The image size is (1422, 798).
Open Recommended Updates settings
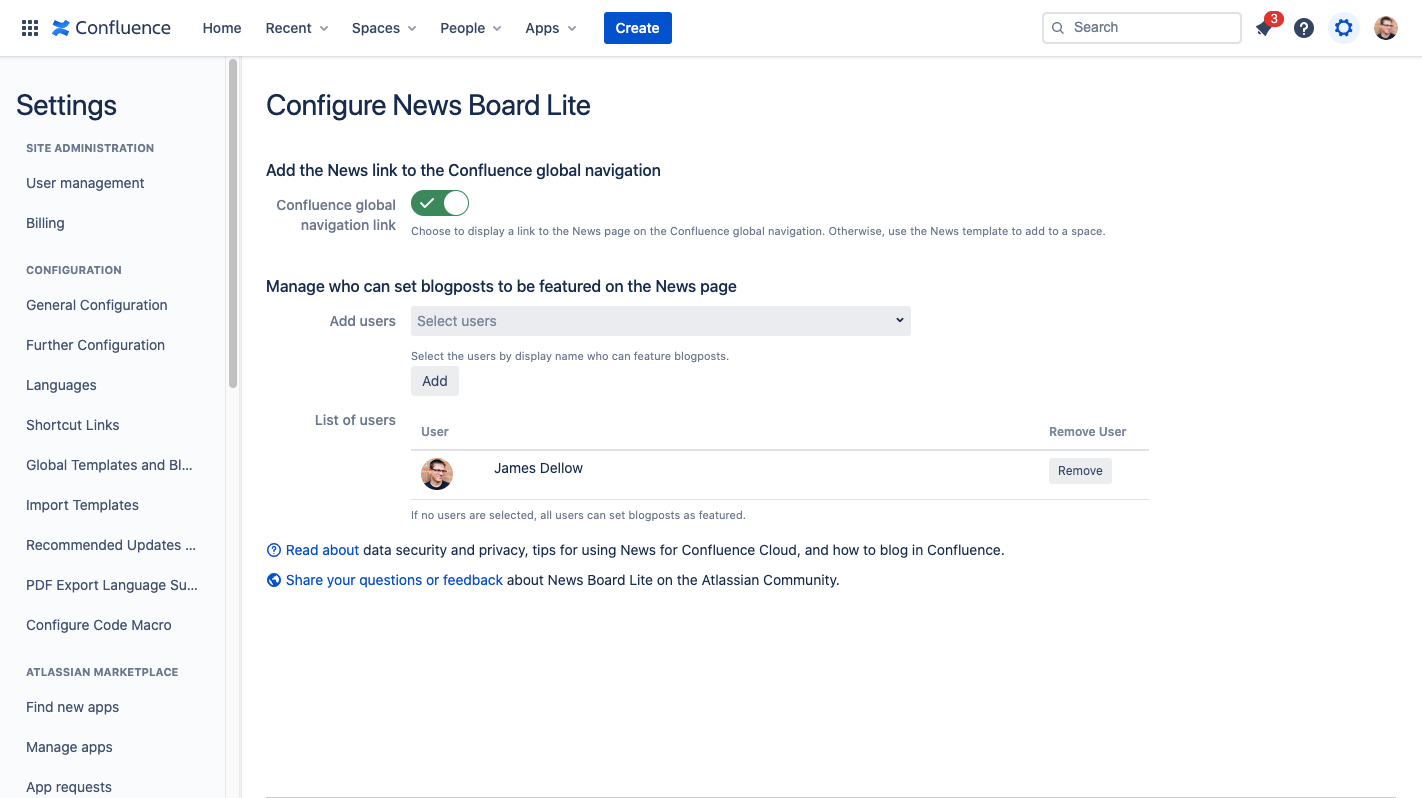[111, 545]
